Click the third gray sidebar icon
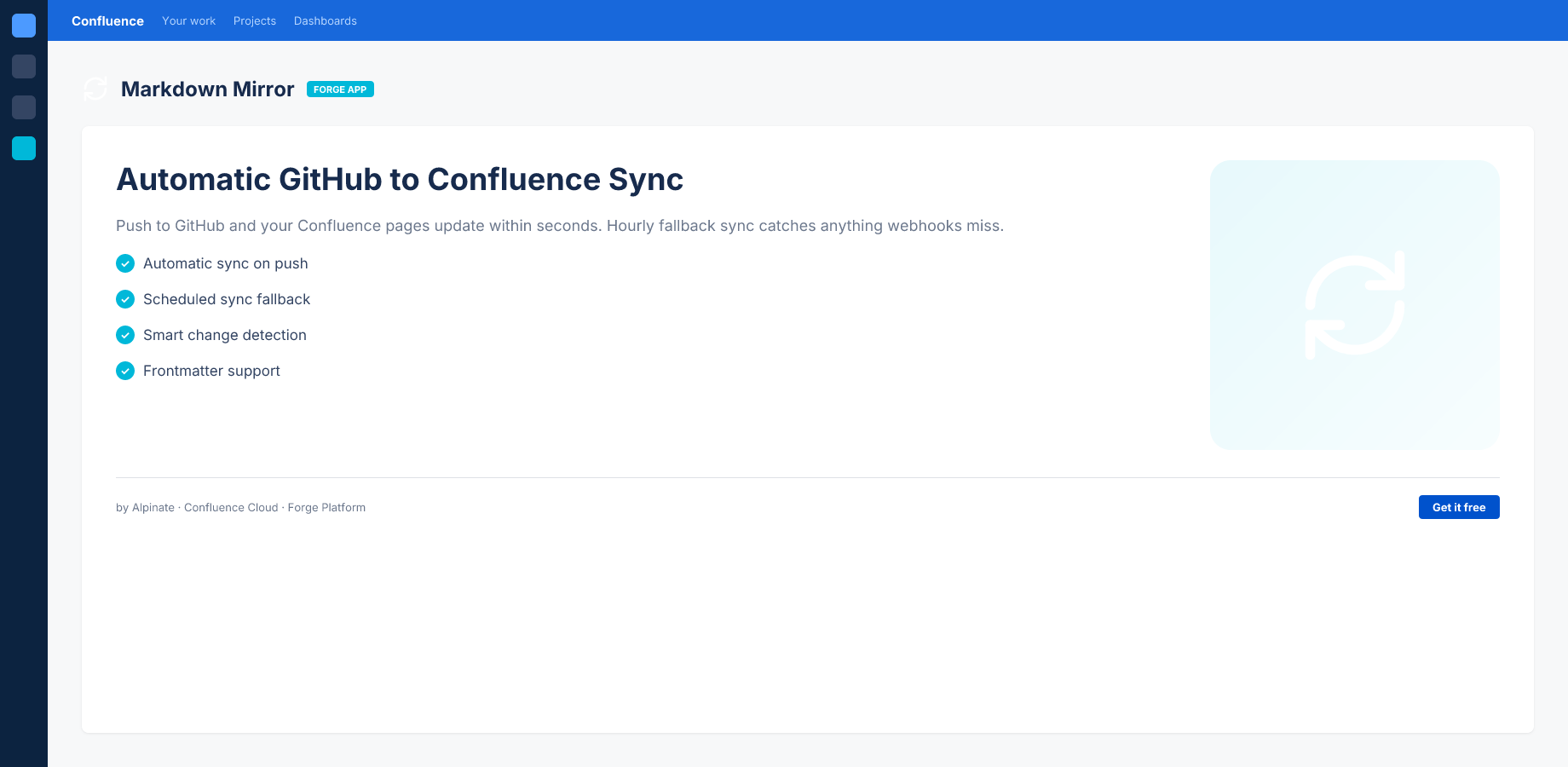The height and width of the screenshot is (767, 1568). point(24,107)
